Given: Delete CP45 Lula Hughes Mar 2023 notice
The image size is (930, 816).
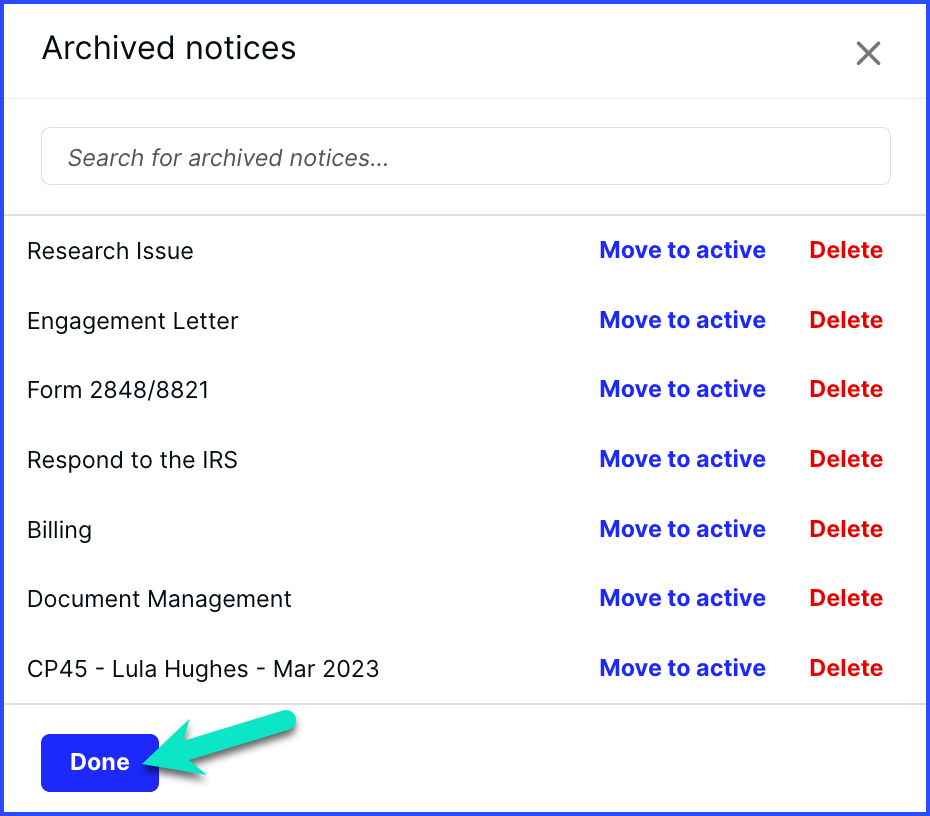Looking at the screenshot, I should 846,668.
